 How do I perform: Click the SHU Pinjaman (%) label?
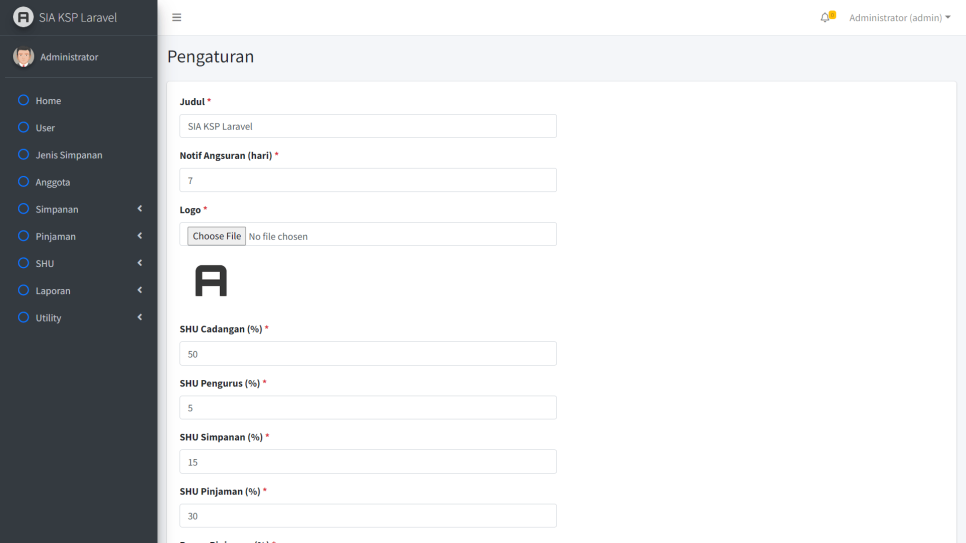220,491
